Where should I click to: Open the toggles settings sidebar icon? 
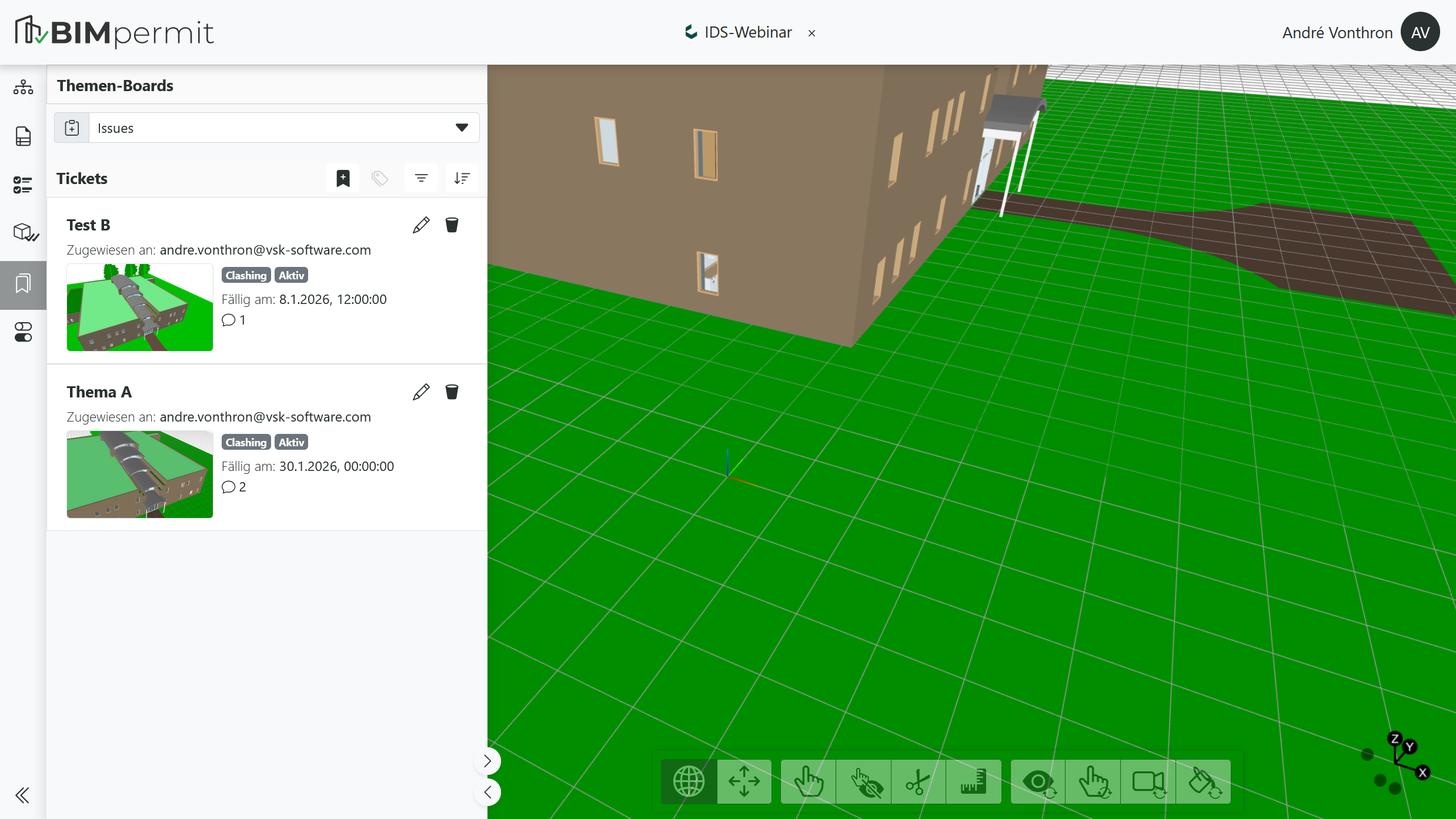click(23, 332)
